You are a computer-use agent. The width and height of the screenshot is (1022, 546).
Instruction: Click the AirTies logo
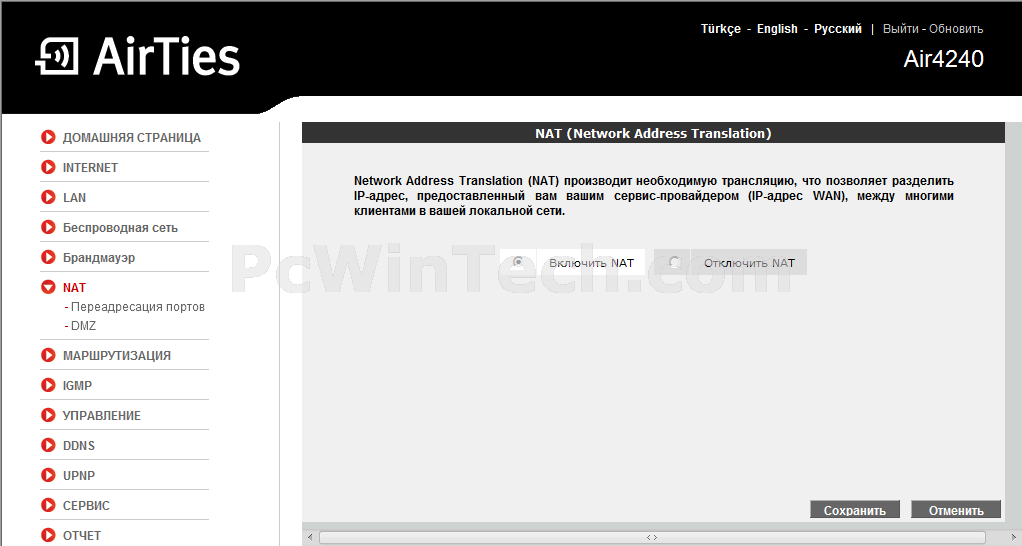click(138, 57)
